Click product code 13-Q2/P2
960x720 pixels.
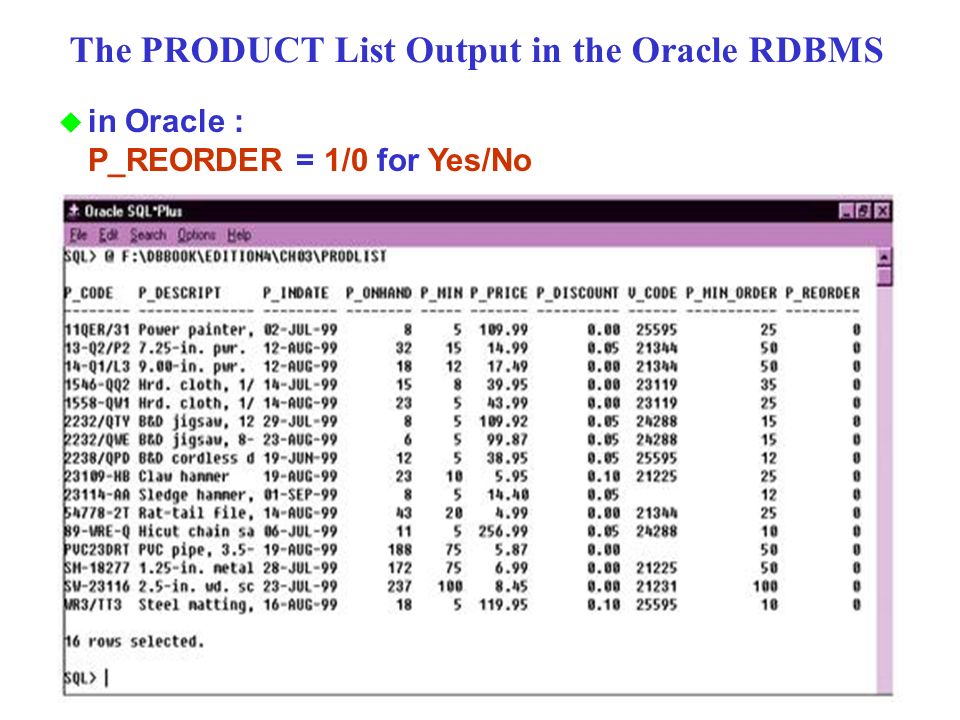pyautogui.click(x=97, y=348)
